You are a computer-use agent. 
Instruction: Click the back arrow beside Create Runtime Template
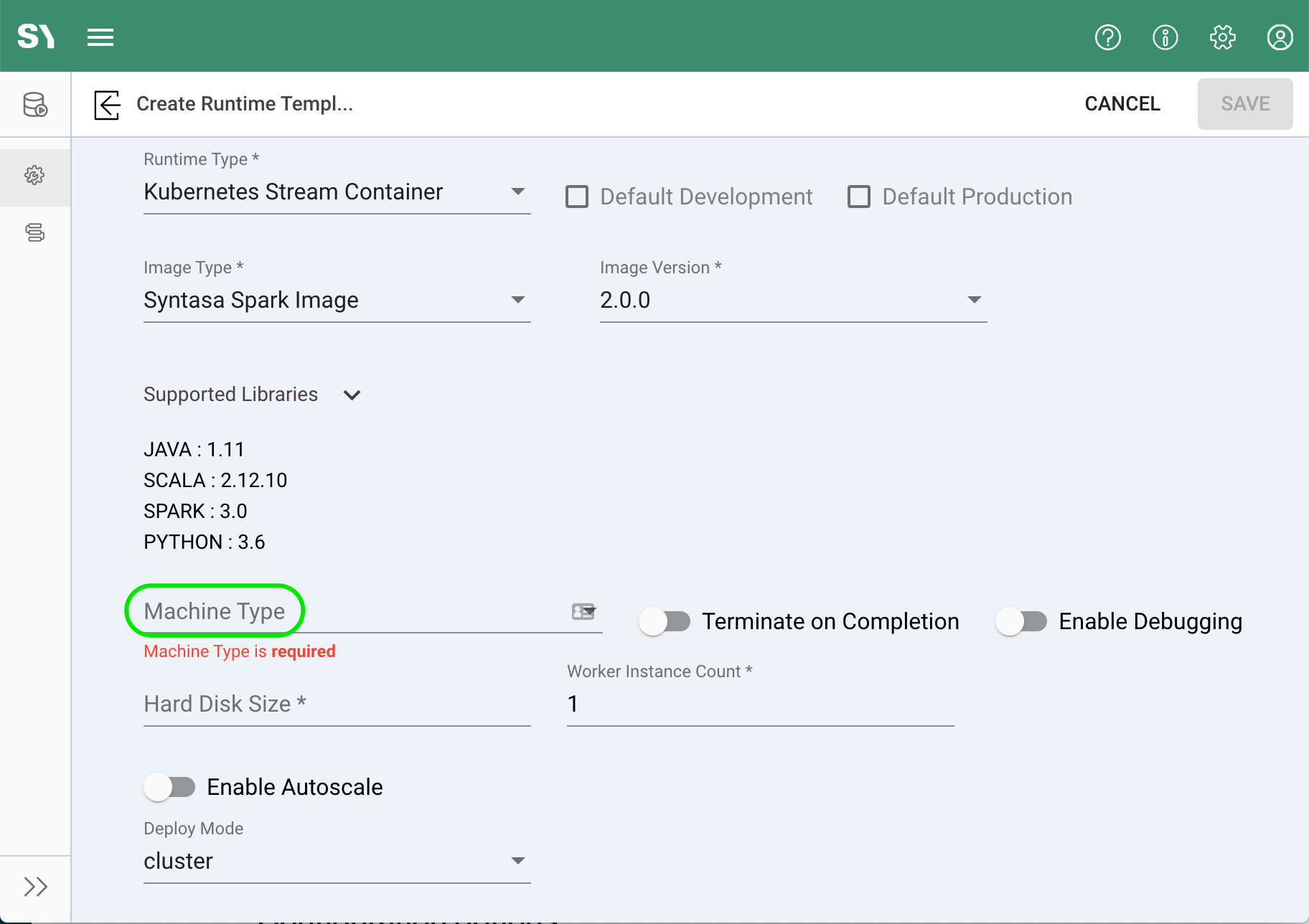[107, 105]
